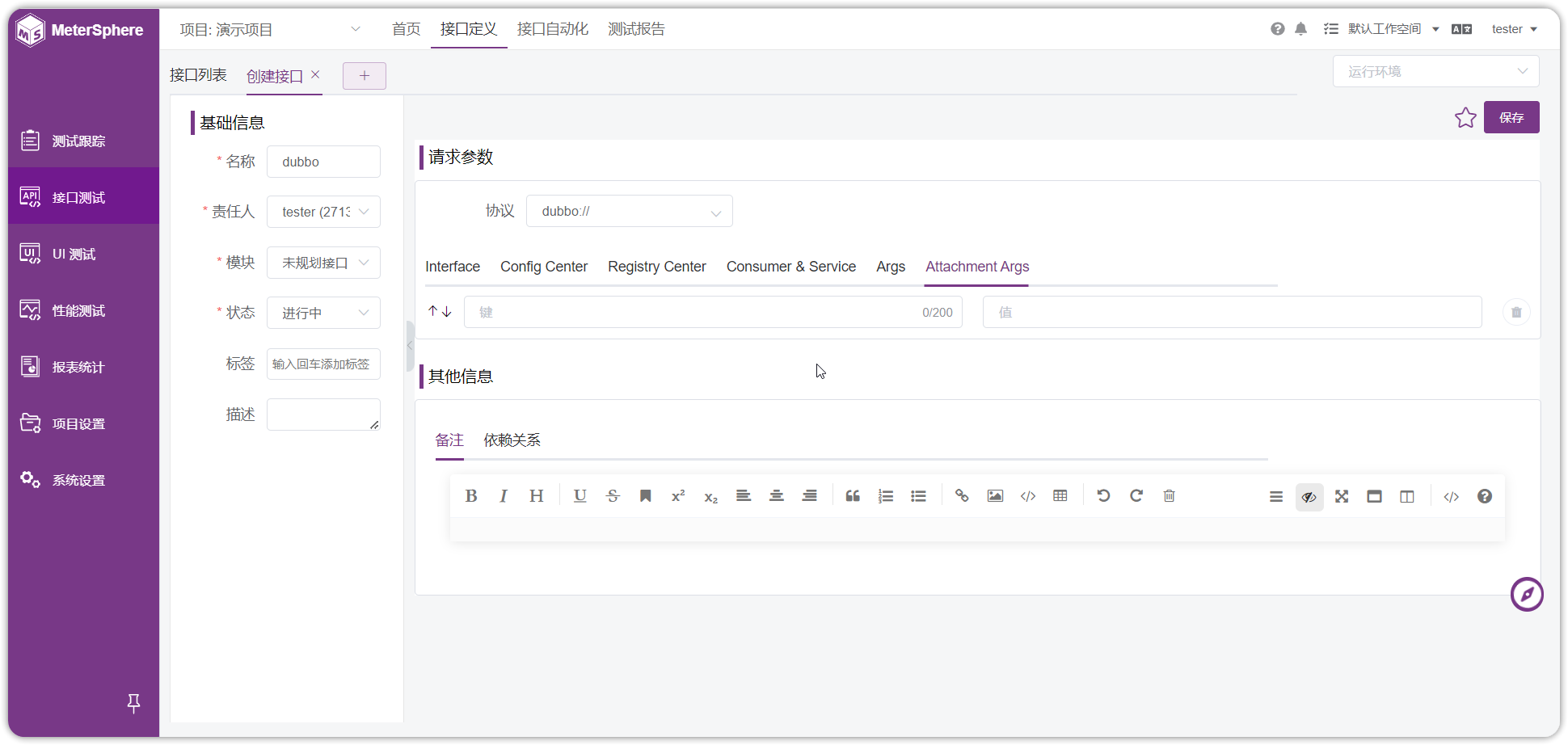Viewport: 1568px width, 745px height.
Task: Add a new tab with the plus button
Action: tap(365, 76)
